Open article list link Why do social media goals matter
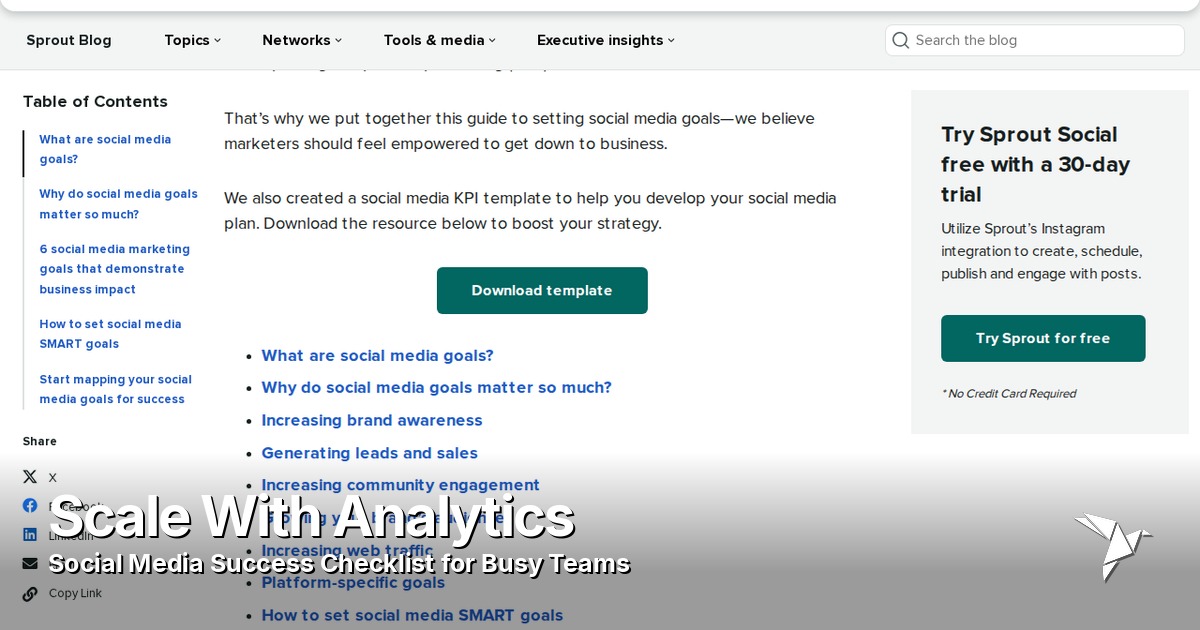 [436, 387]
